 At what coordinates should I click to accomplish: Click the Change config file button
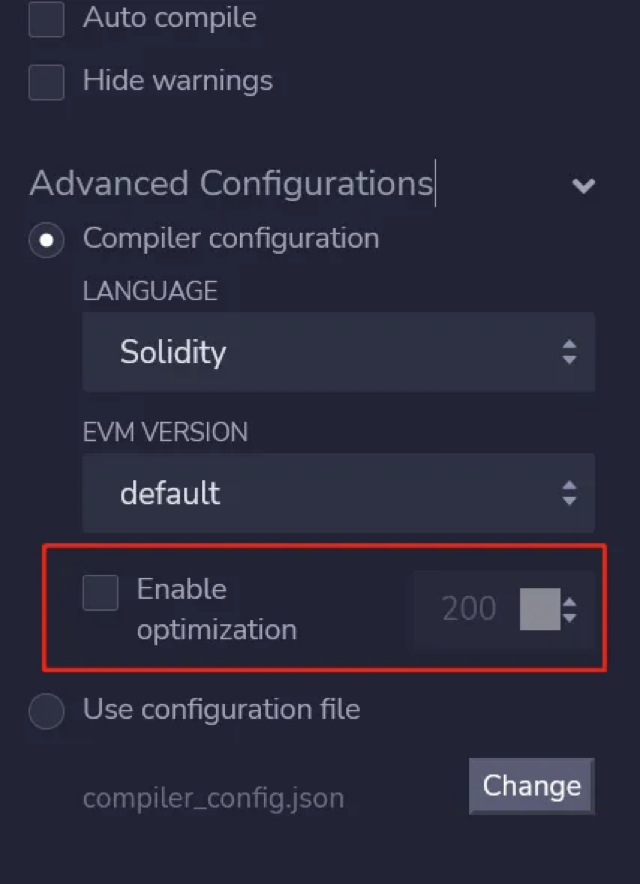pyautogui.click(x=531, y=786)
